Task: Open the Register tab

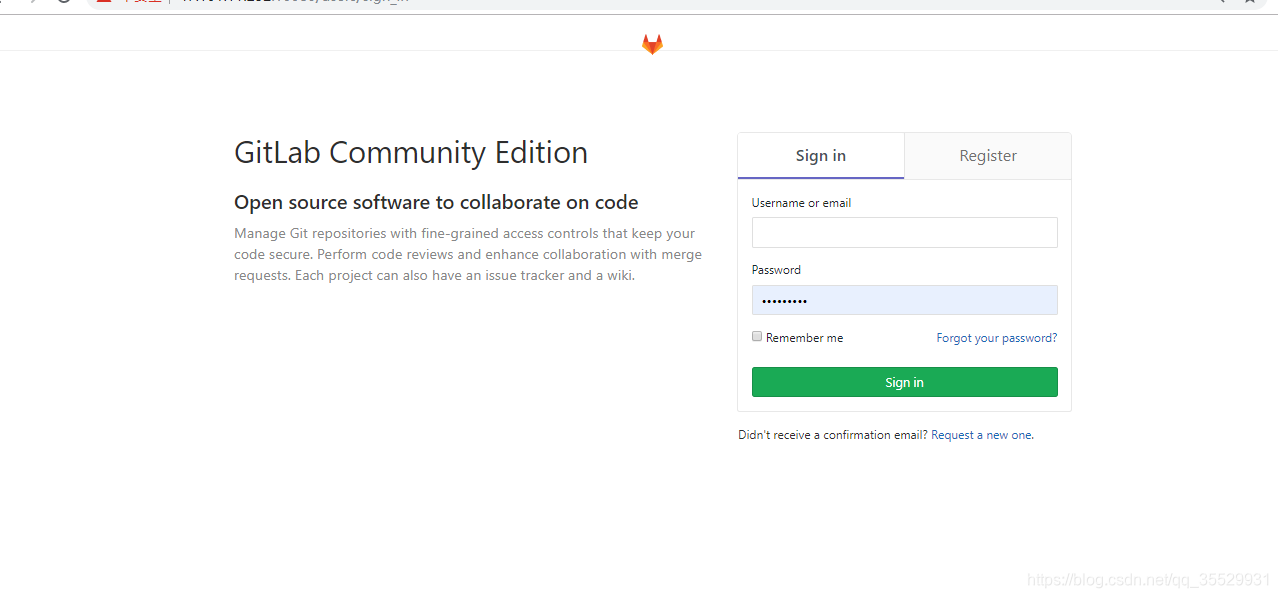Action: (988, 156)
